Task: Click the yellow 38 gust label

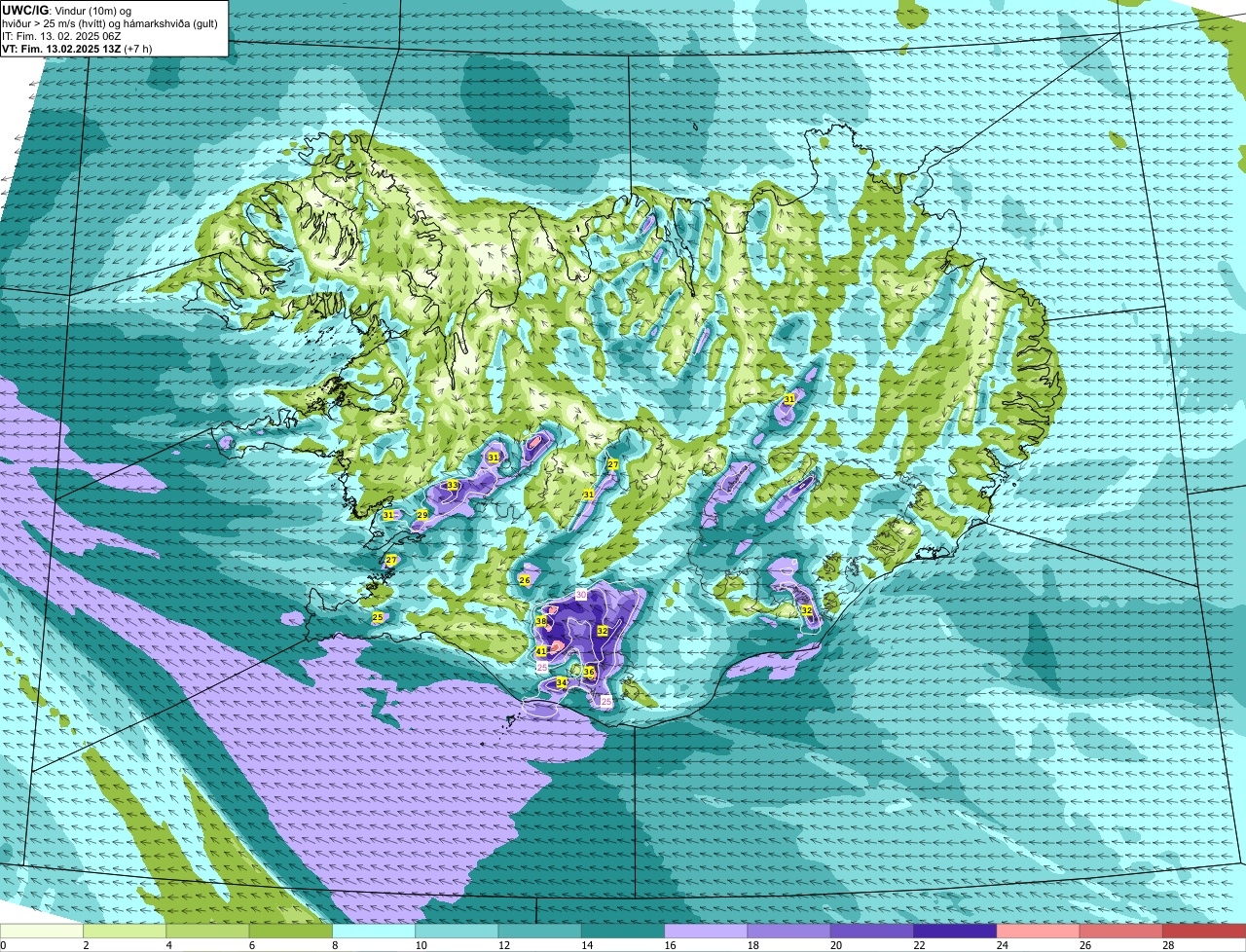Action: coord(541,620)
